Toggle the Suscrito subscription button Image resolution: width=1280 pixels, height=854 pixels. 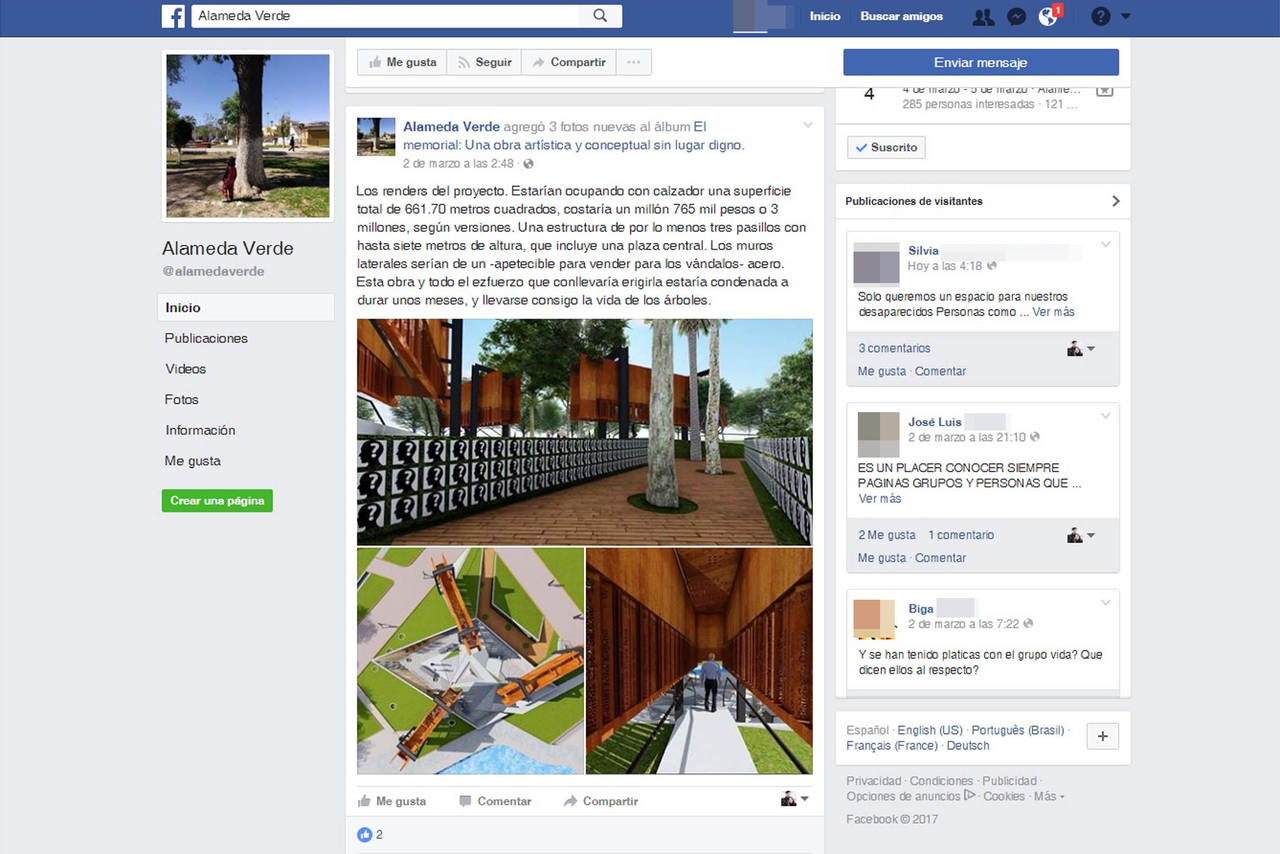click(886, 148)
